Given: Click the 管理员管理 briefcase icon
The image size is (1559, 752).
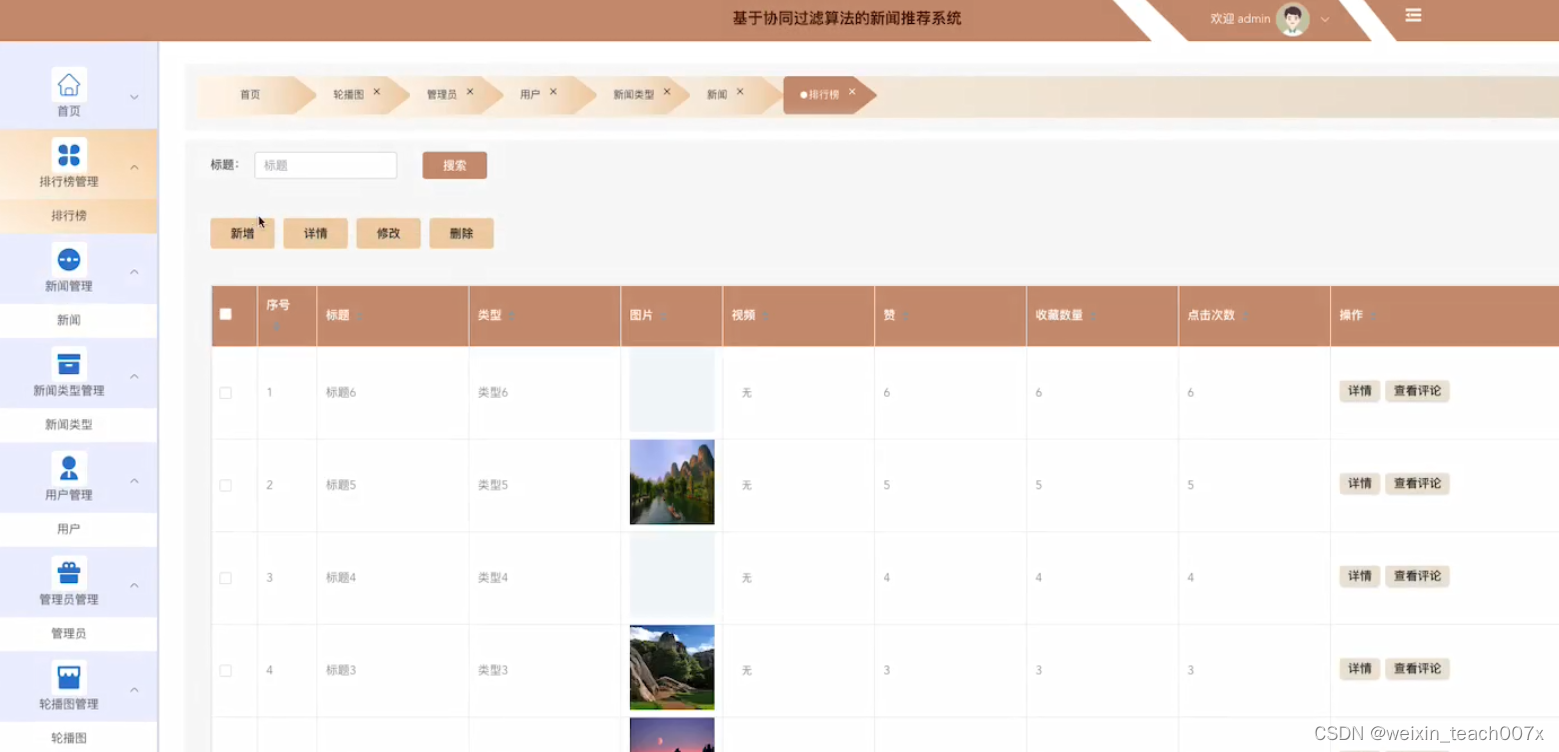Looking at the screenshot, I should coord(69,573).
